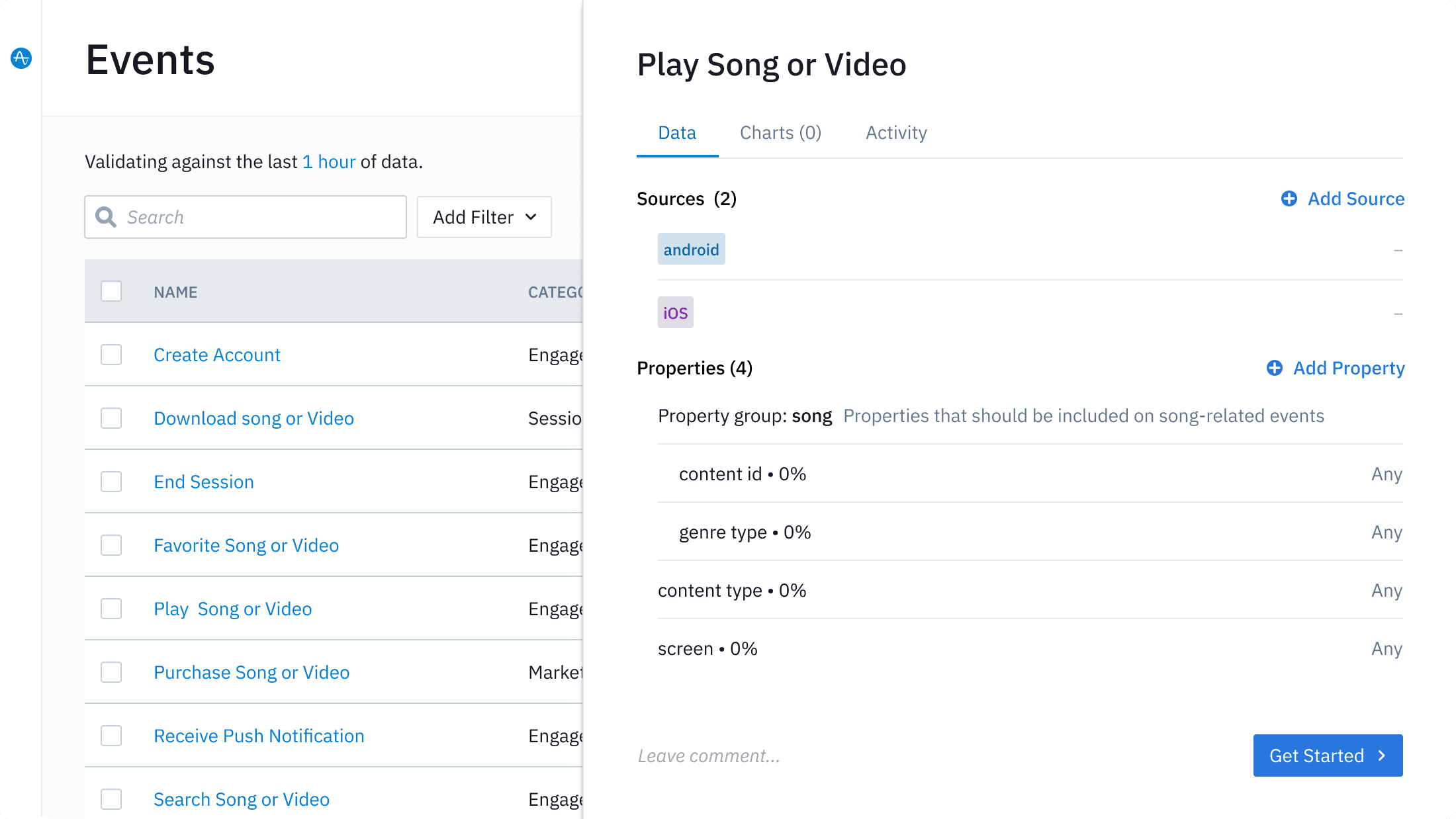Click the Amplitude logo icon
Image resolution: width=1456 pixels, height=819 pixels.
tap(21, 58)
